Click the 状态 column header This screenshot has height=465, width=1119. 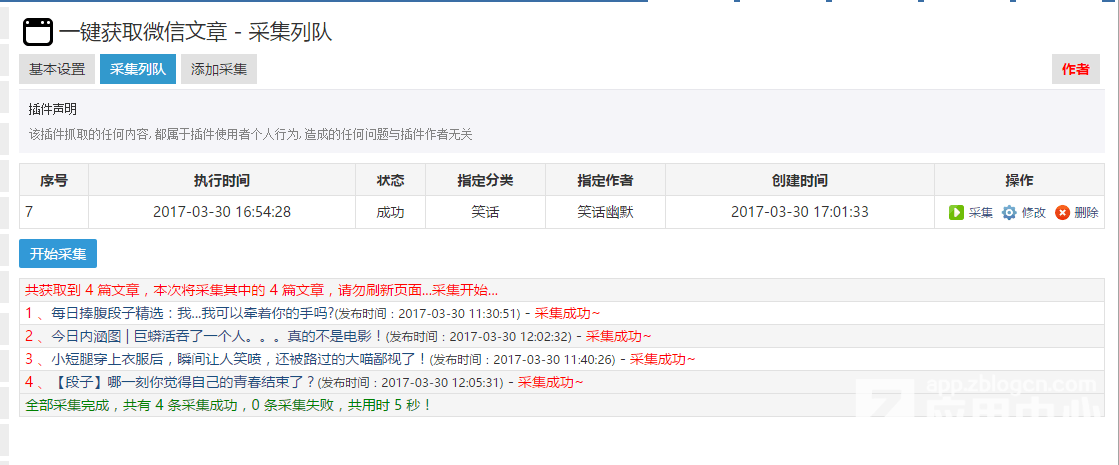click(x=390, y=180)
